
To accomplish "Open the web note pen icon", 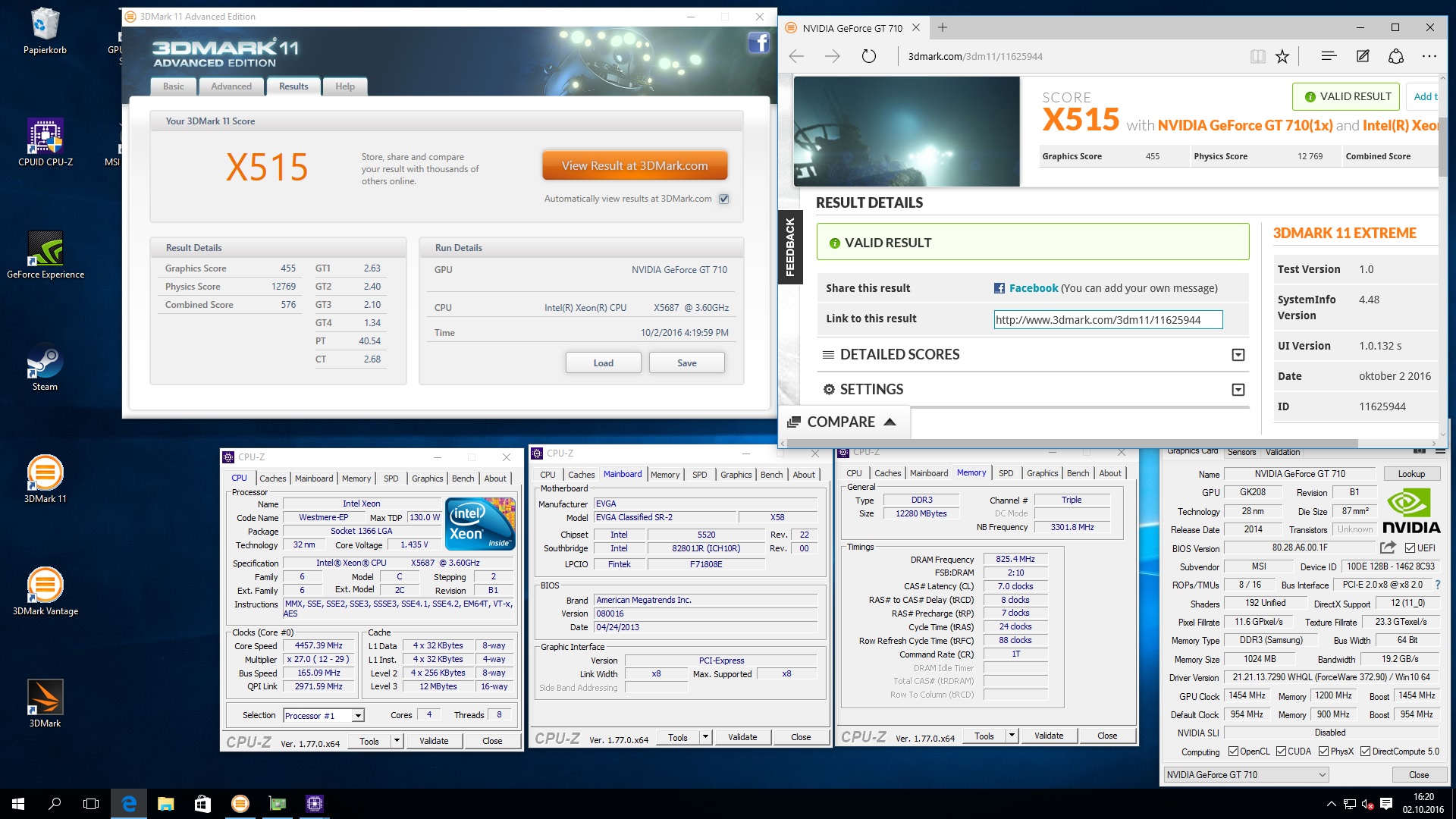I will (x=1363, y=56).
